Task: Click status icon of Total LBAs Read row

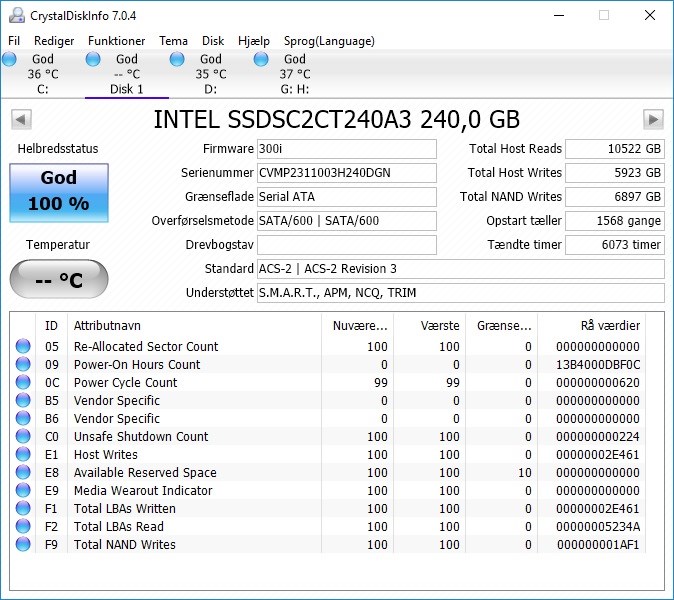Action: coord(23,527)
